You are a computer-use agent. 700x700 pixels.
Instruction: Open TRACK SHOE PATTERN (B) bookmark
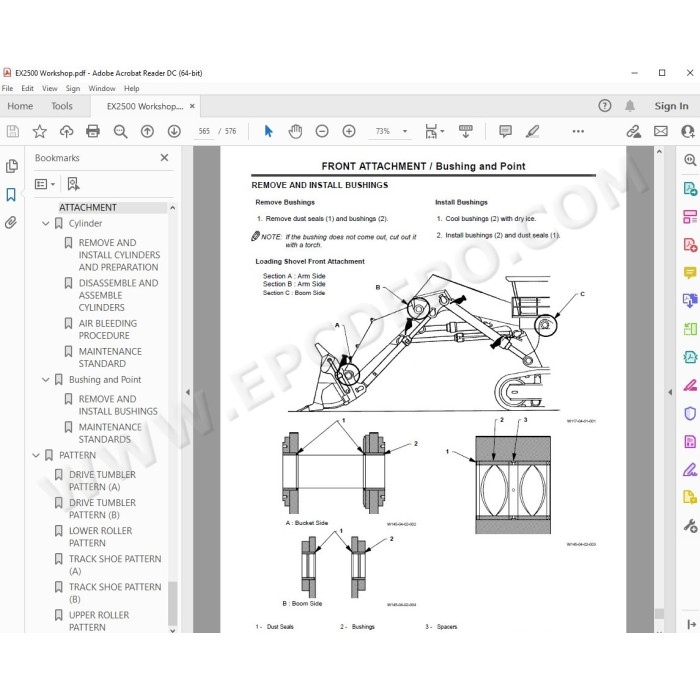[115, 593]
